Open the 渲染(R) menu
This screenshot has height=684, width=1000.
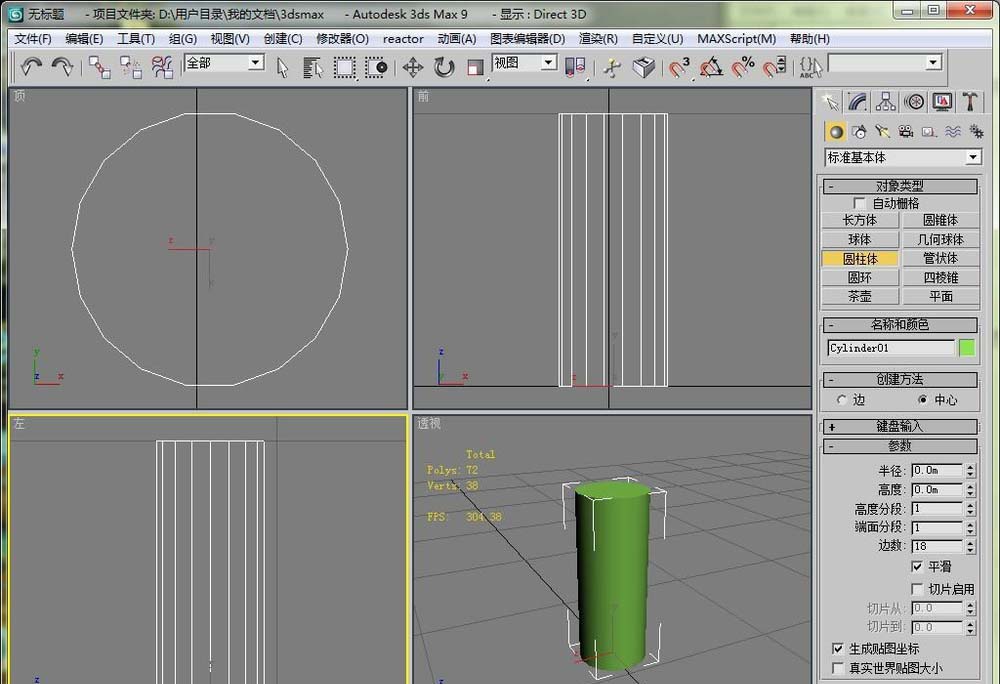[x=598, y=39]
